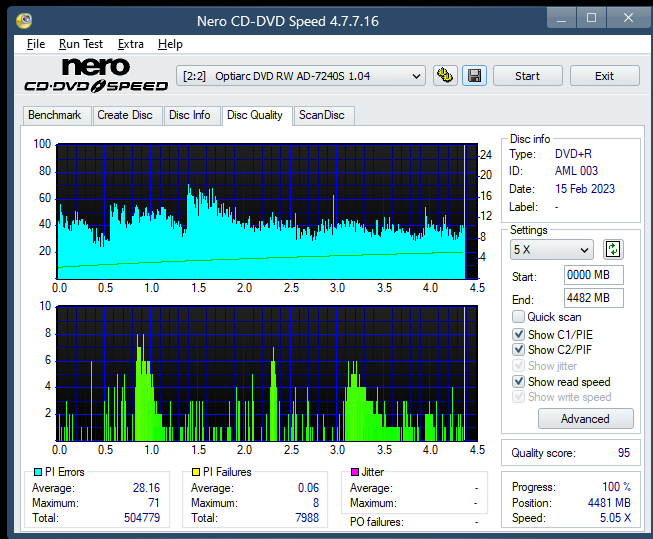Click the End field showing 4482 MB
Viewport: 653px width, 539px height.
click(x=593, y=298)
